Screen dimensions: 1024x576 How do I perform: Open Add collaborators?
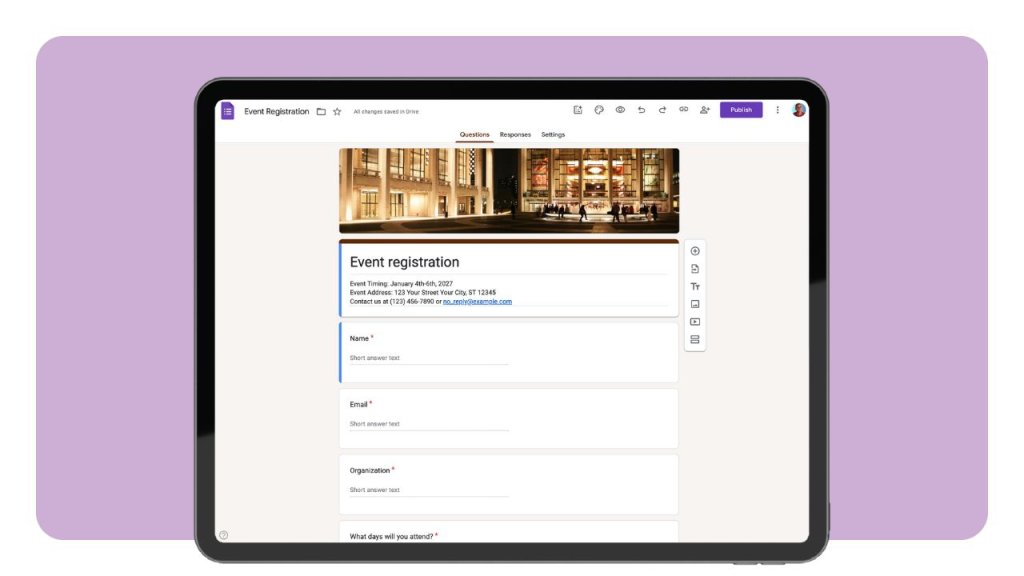pos(703,110)
